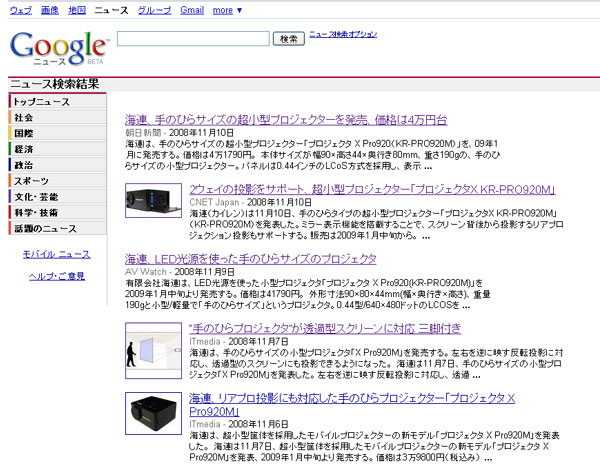Open the グループ link in top navigation

click(x=155, y=10)
